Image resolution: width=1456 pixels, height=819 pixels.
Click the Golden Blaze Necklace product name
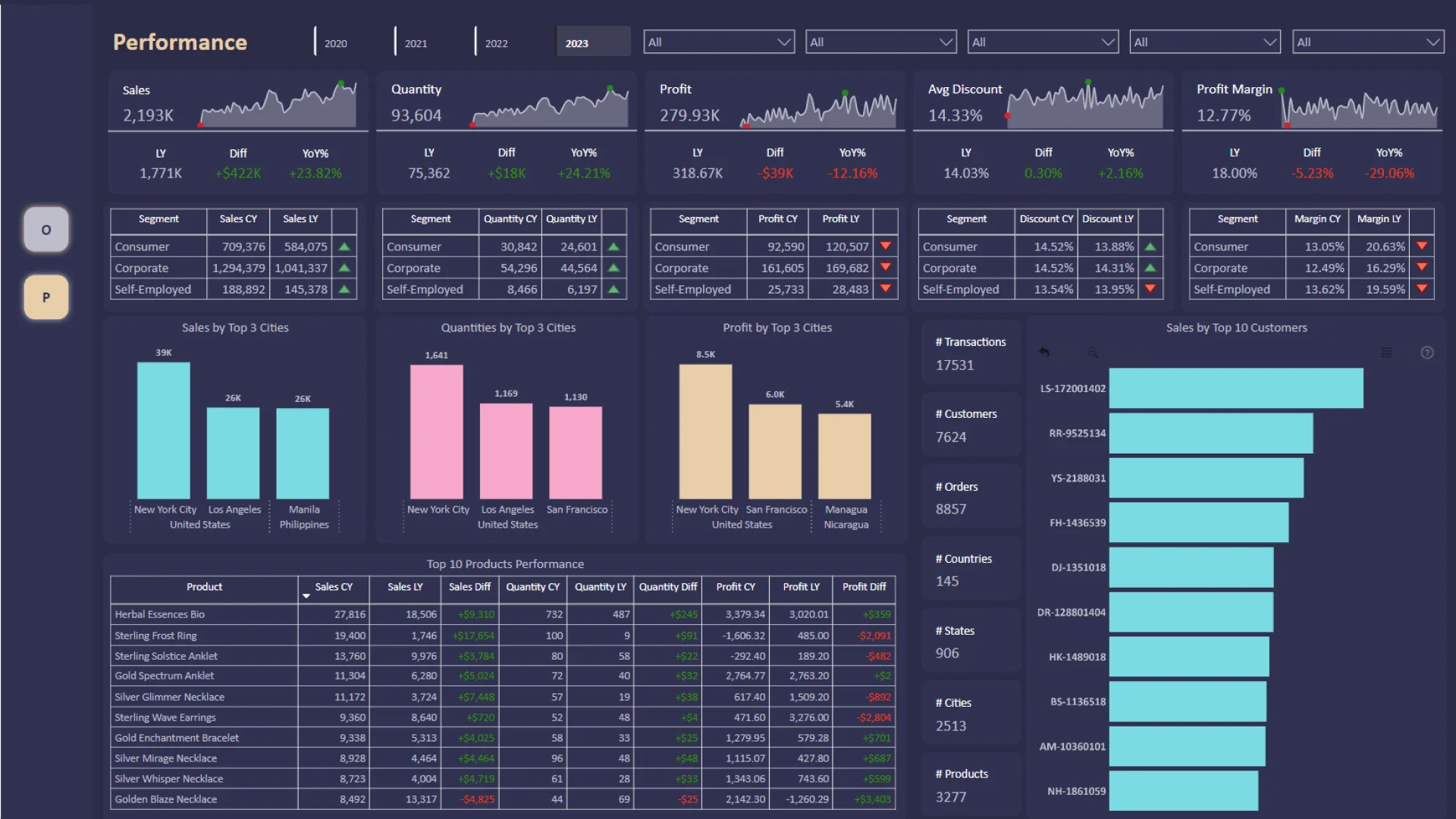(165, 799)
